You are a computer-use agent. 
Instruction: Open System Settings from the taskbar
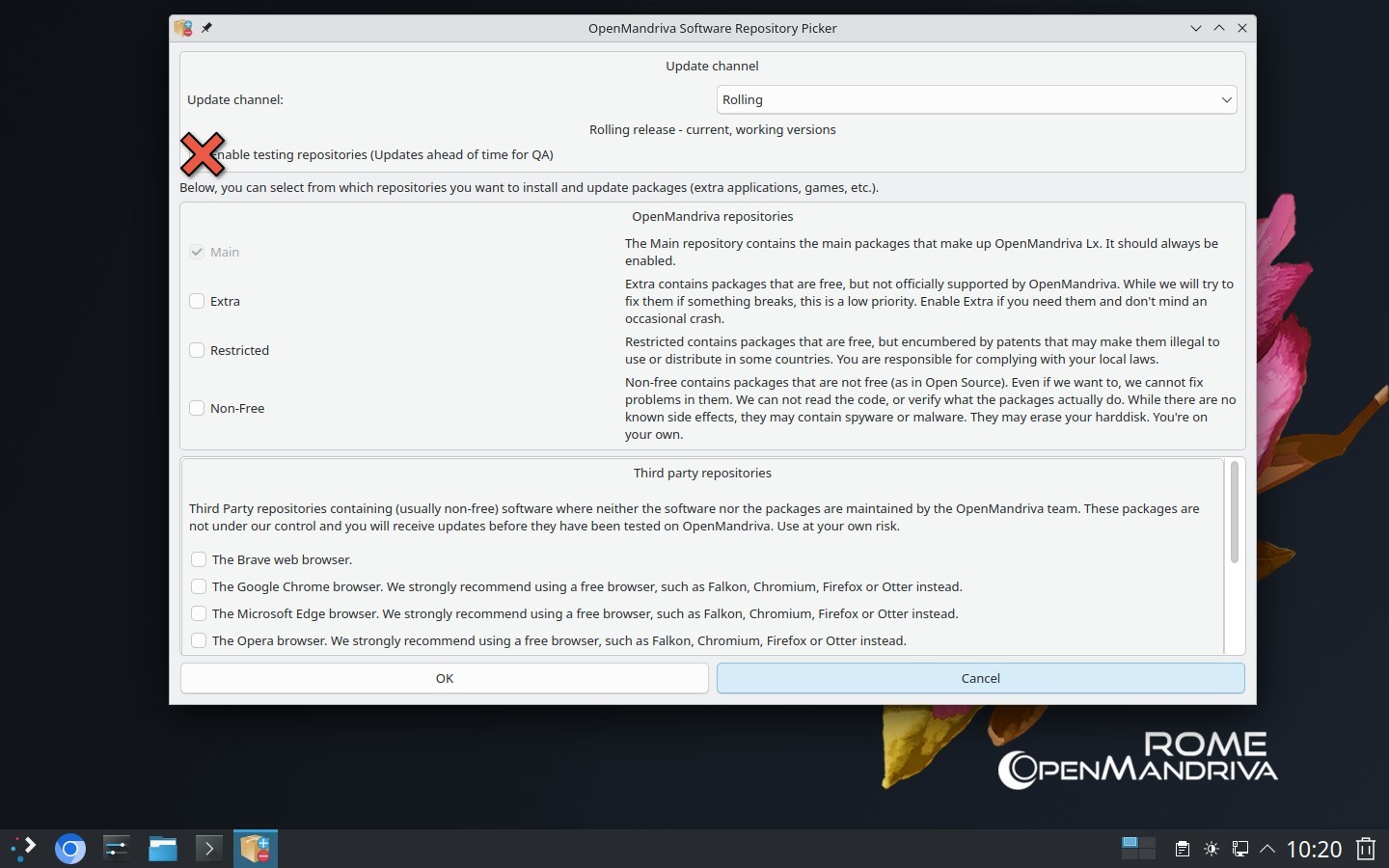[x=116, y=849]
